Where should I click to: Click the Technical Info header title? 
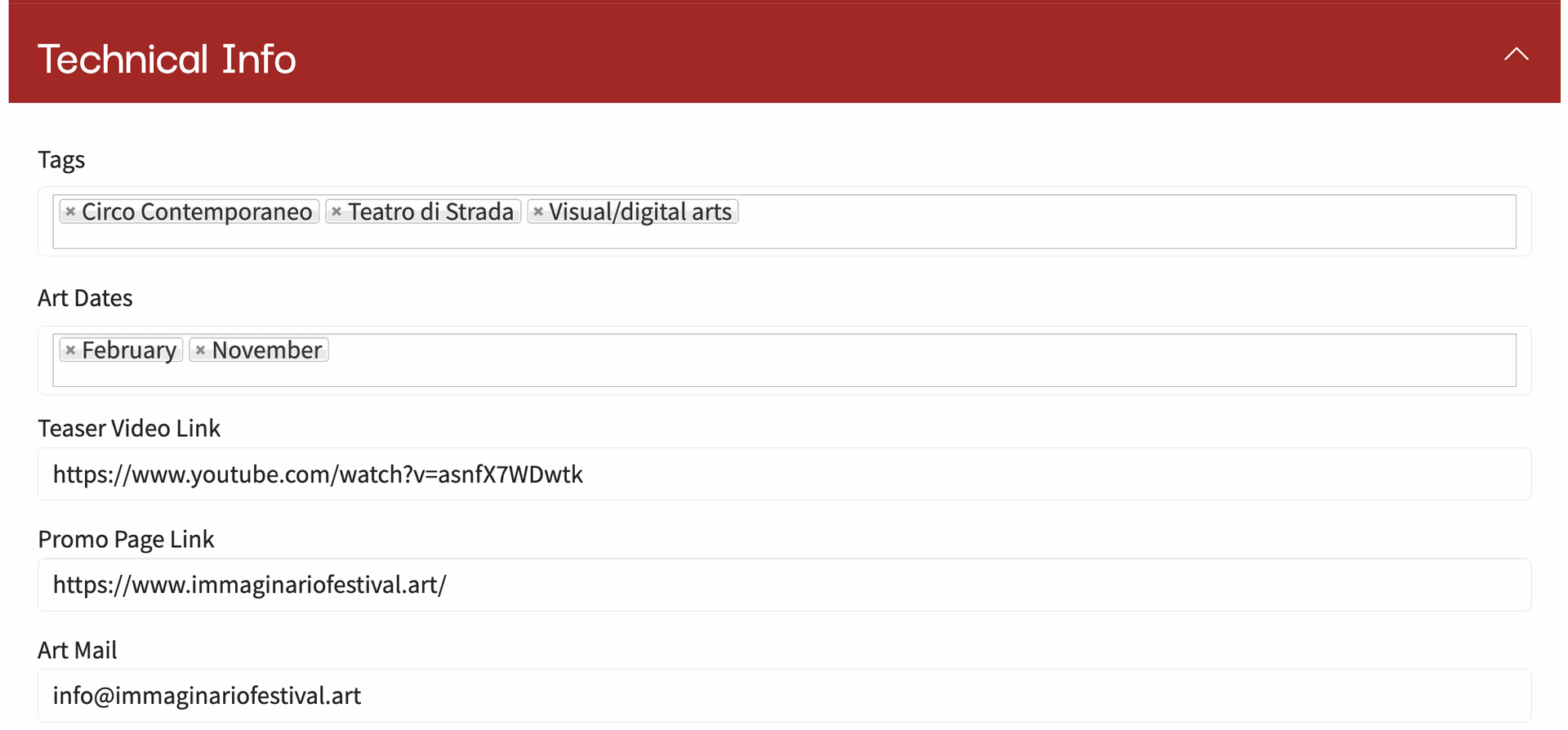pyautogui.click(x=167, y=59)
